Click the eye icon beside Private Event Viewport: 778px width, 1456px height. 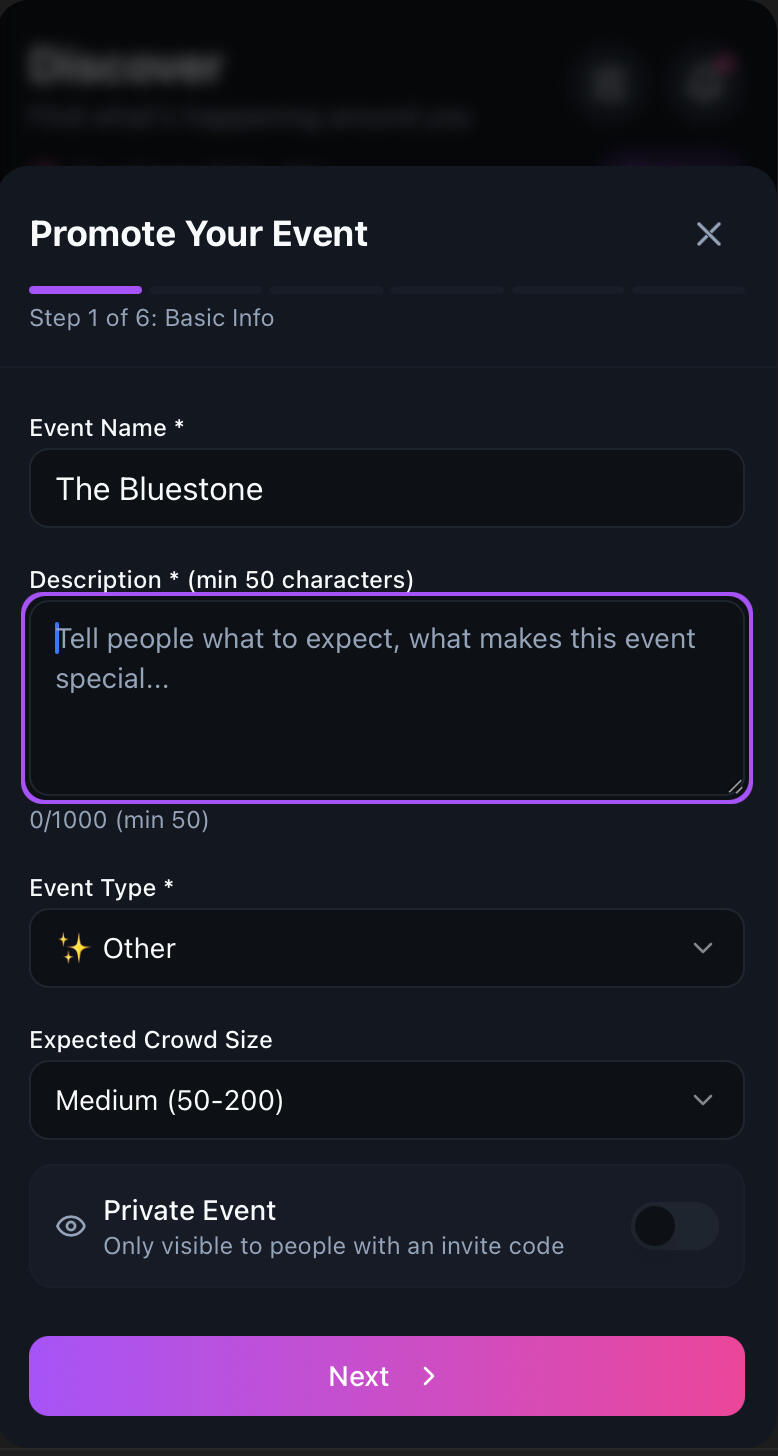(71, 1226)
